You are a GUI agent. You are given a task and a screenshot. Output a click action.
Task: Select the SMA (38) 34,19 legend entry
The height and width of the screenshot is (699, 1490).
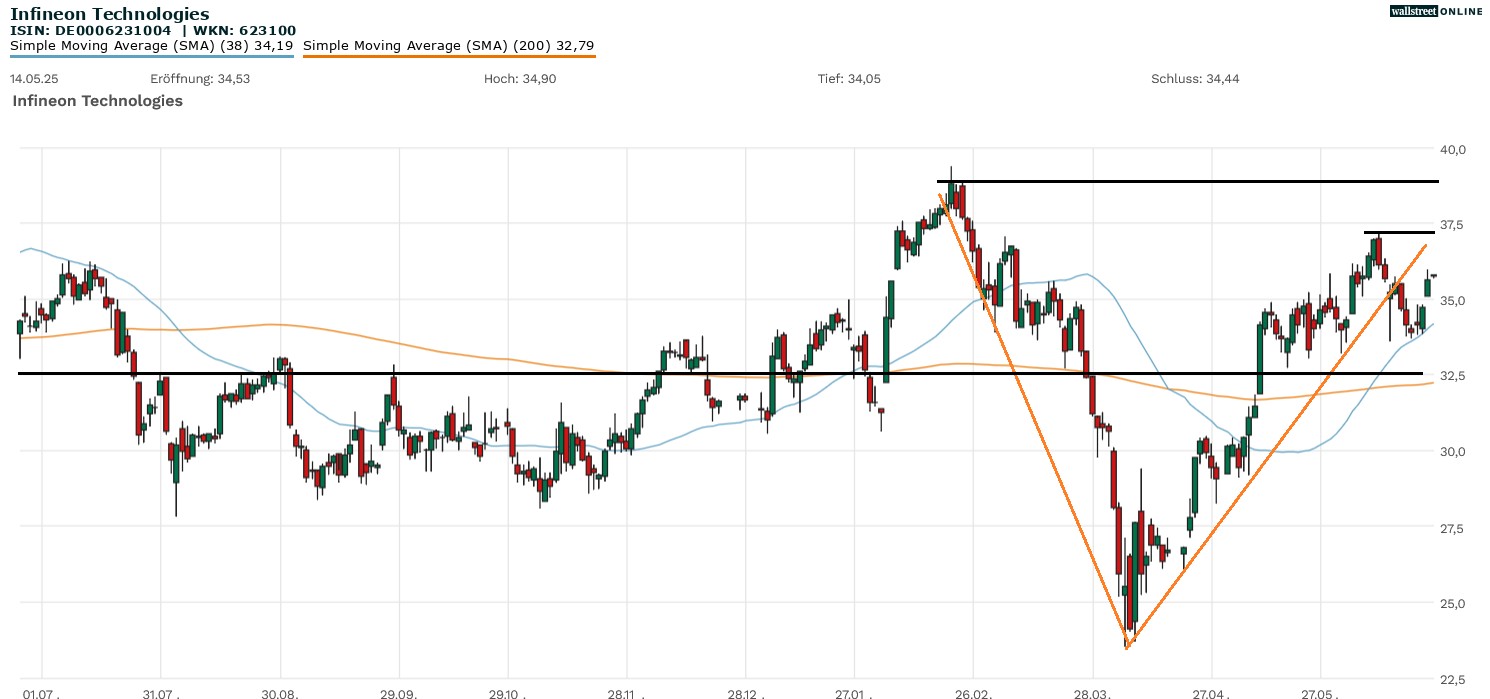[151, 45]
